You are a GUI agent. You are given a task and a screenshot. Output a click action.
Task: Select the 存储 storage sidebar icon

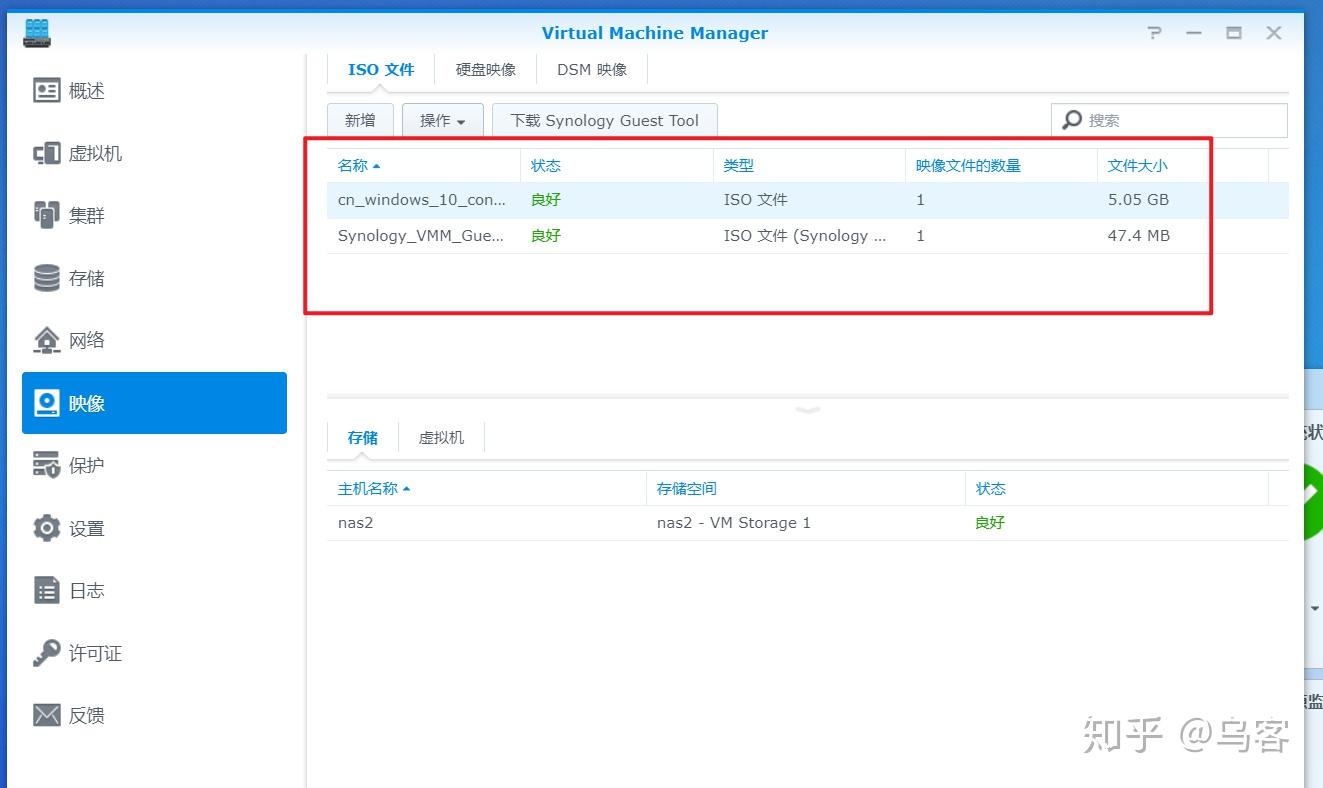click(47, 278)
